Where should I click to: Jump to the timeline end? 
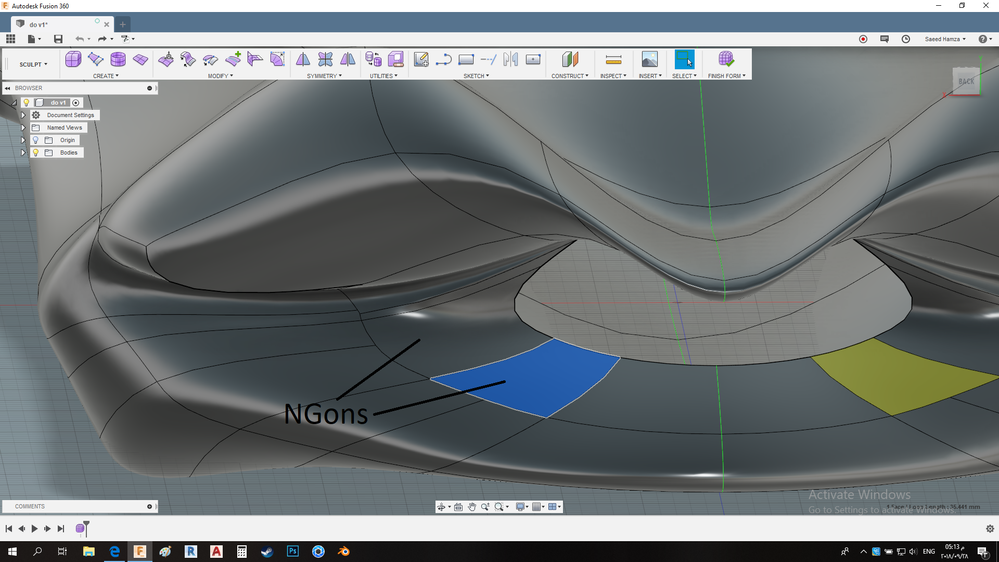click(x=61, y=528)
